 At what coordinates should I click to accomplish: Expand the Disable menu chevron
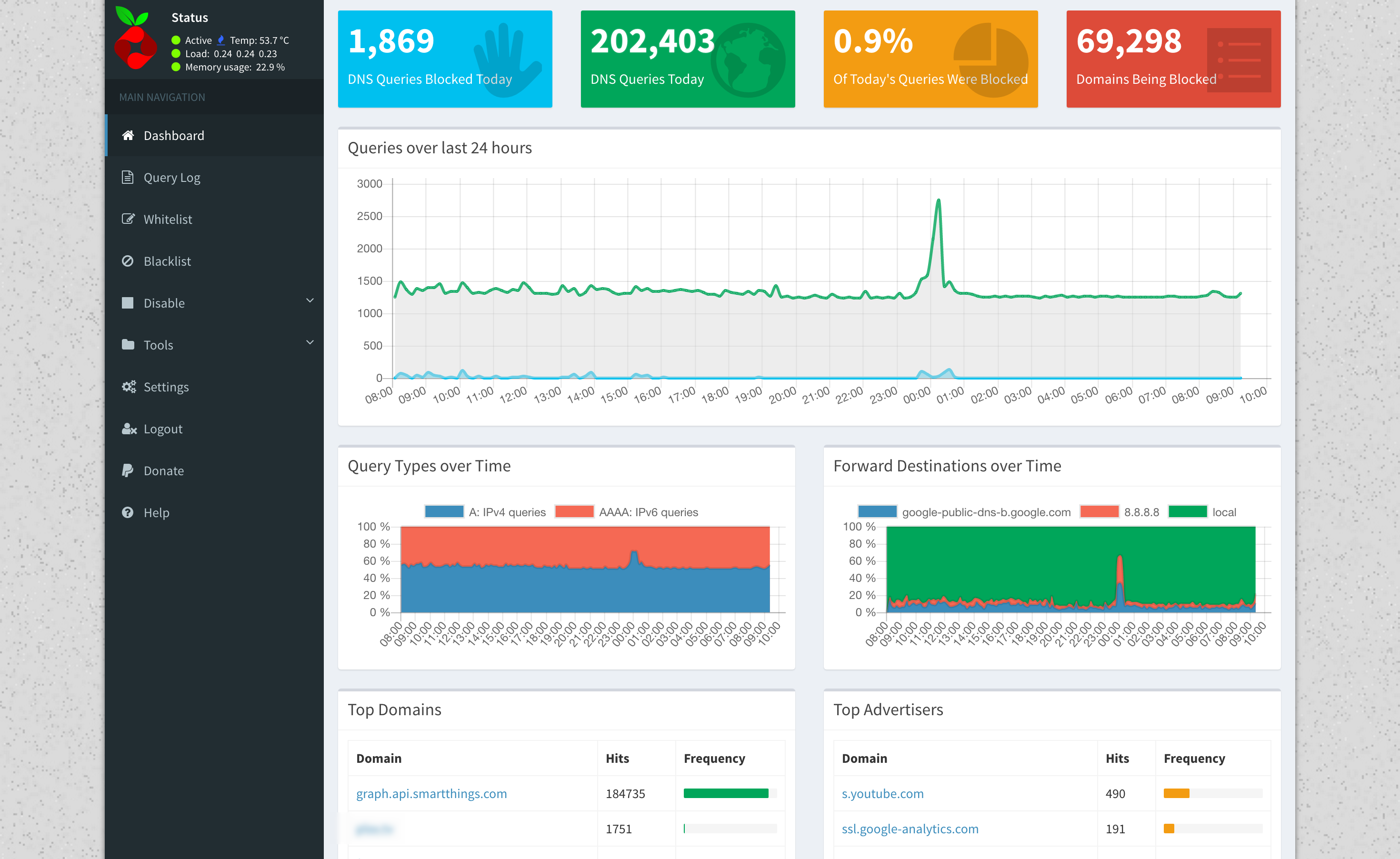coord(310,300)
